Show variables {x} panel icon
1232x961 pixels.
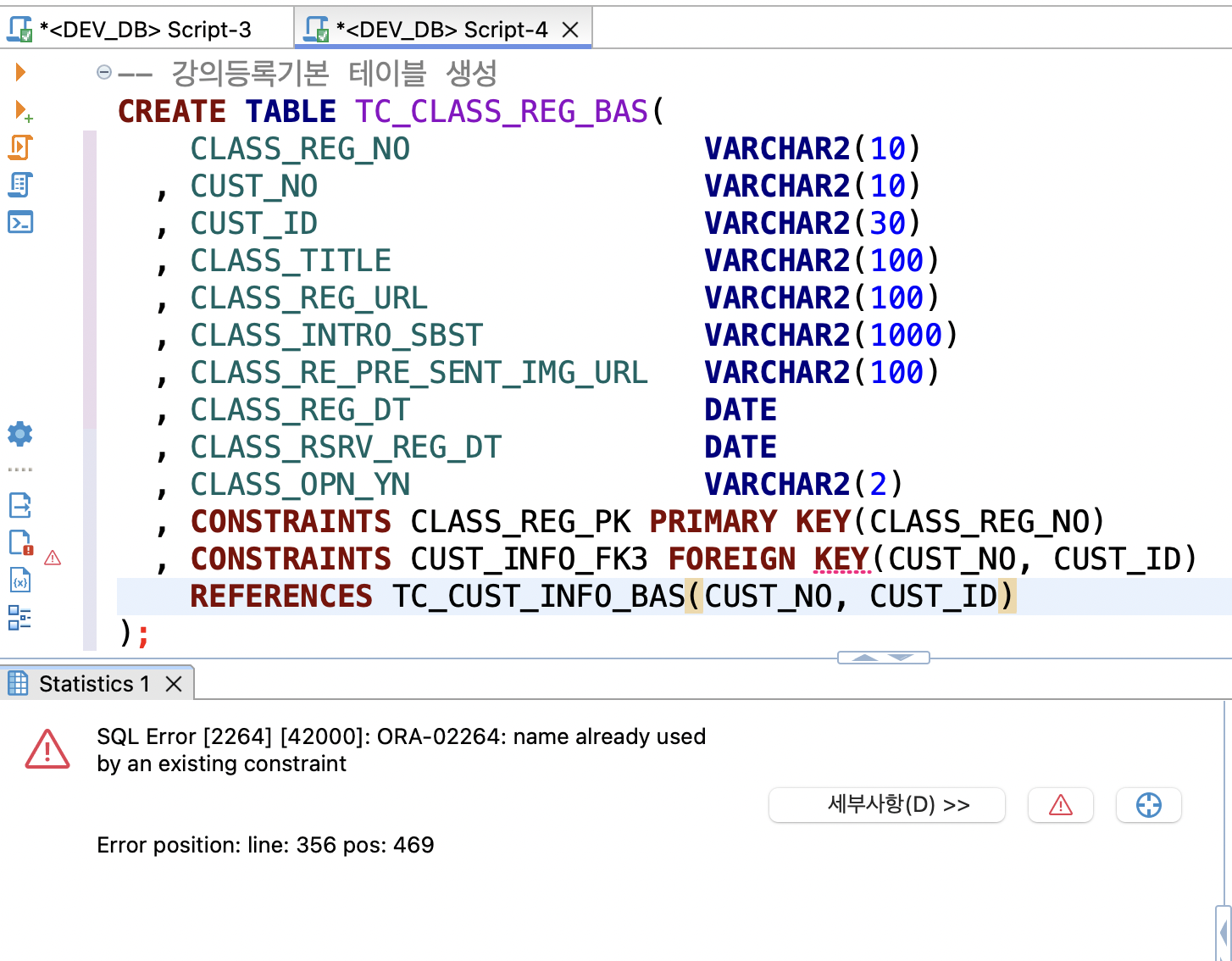coord(20,580)
